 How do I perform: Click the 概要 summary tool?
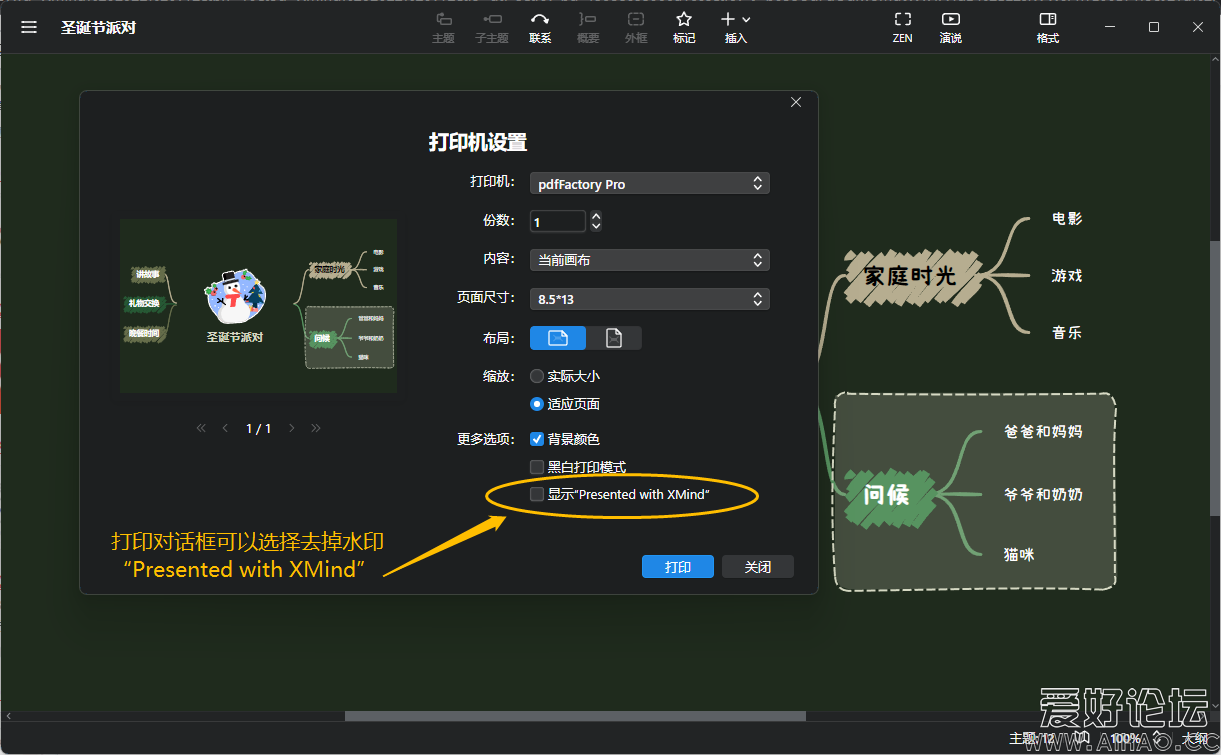coord(588,28)
